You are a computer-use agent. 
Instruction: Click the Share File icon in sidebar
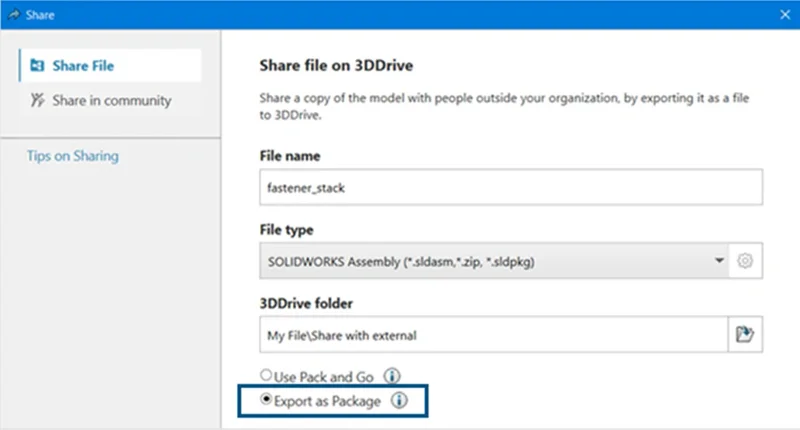pyautogui.click(x=38, y=66)
